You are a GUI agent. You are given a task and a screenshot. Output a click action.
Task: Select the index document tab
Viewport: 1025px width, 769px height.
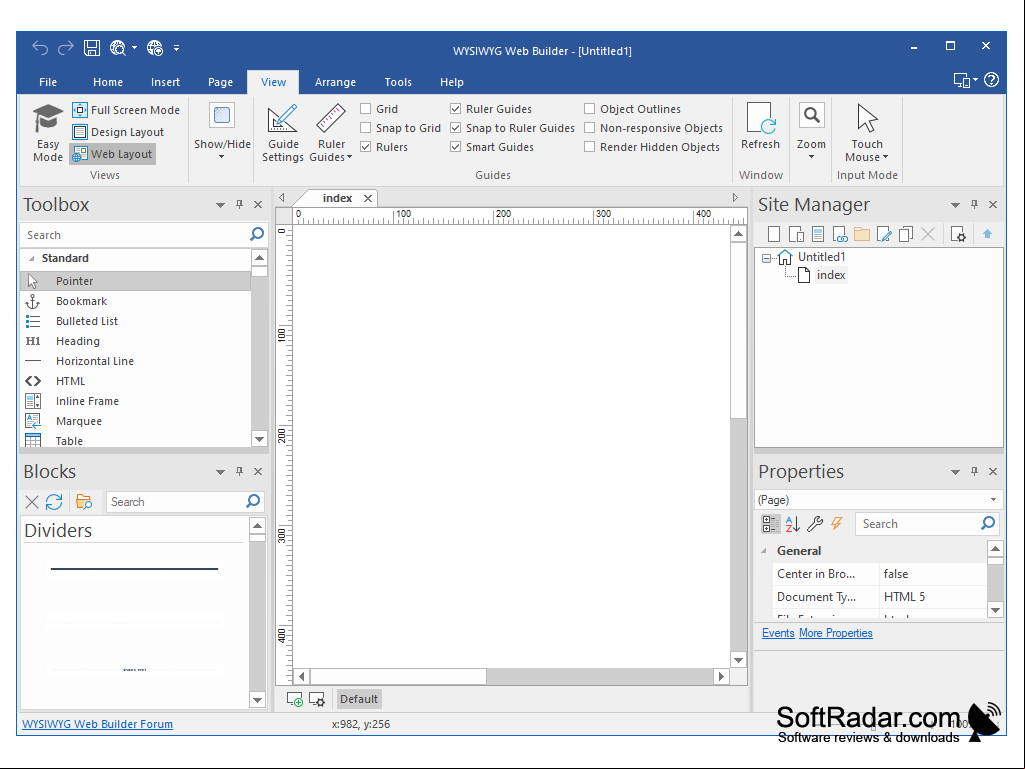click(x=337, y=198)
